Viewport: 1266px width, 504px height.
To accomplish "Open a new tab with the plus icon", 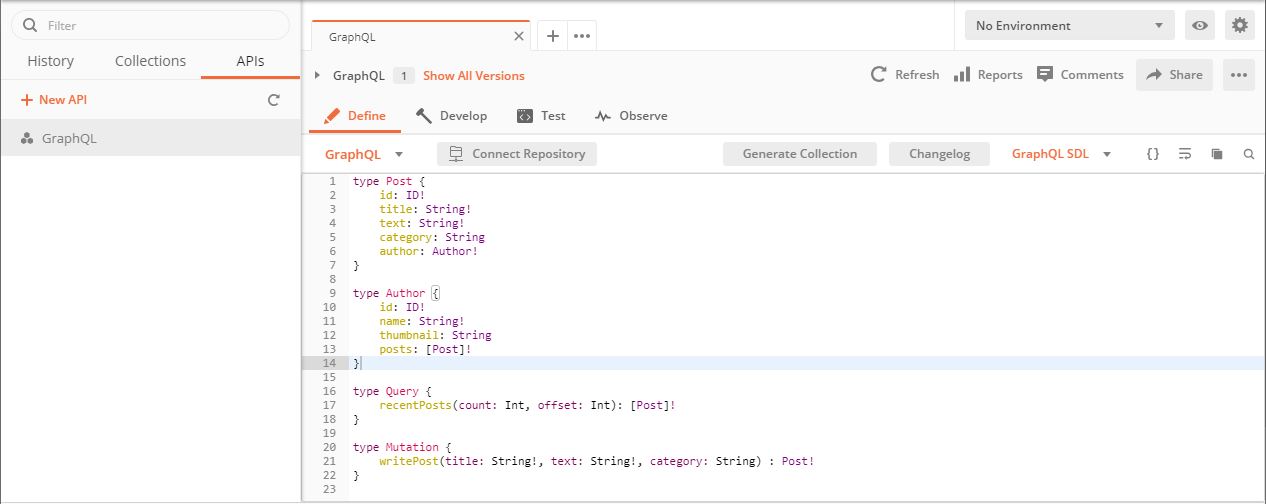I will tap(552, 36).
